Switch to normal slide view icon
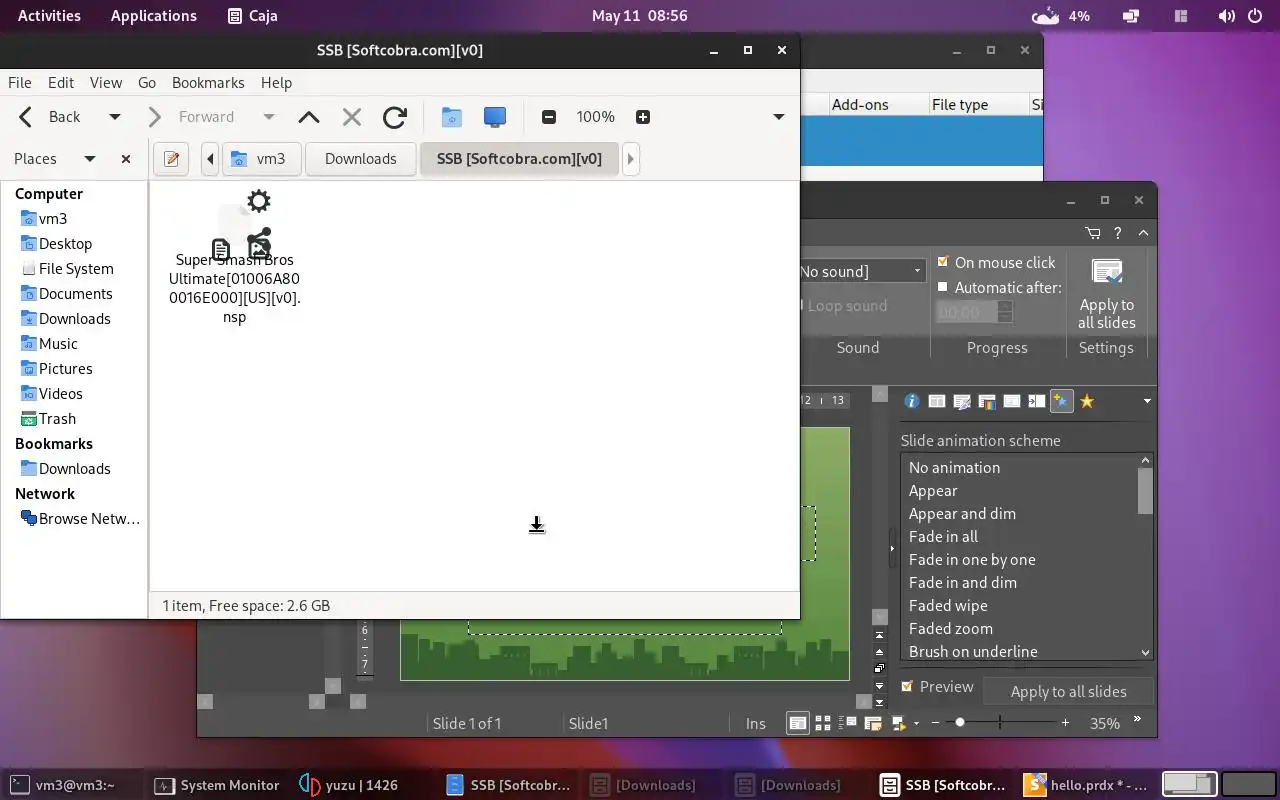Image resolution: width=1280 pixels, height=800 pixels. [798, 723]
